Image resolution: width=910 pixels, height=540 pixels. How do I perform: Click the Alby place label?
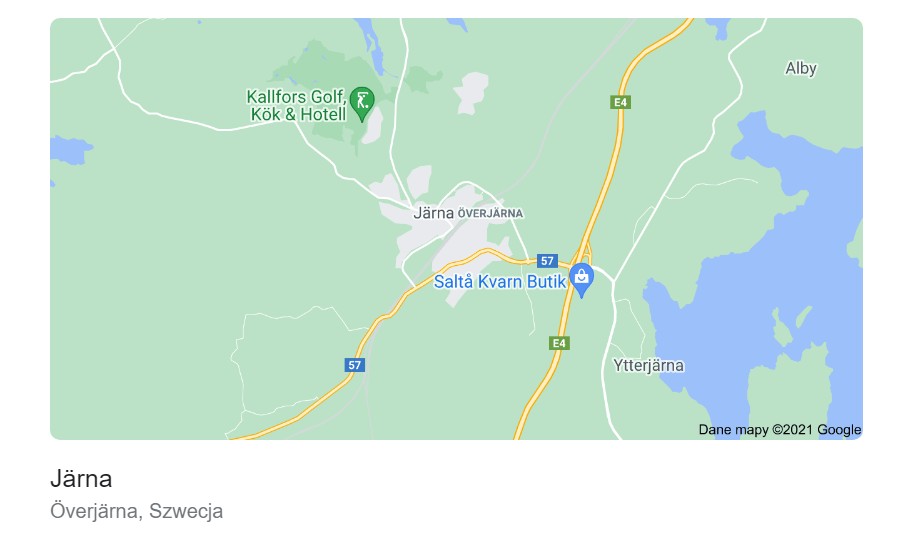tap(801, 69)
